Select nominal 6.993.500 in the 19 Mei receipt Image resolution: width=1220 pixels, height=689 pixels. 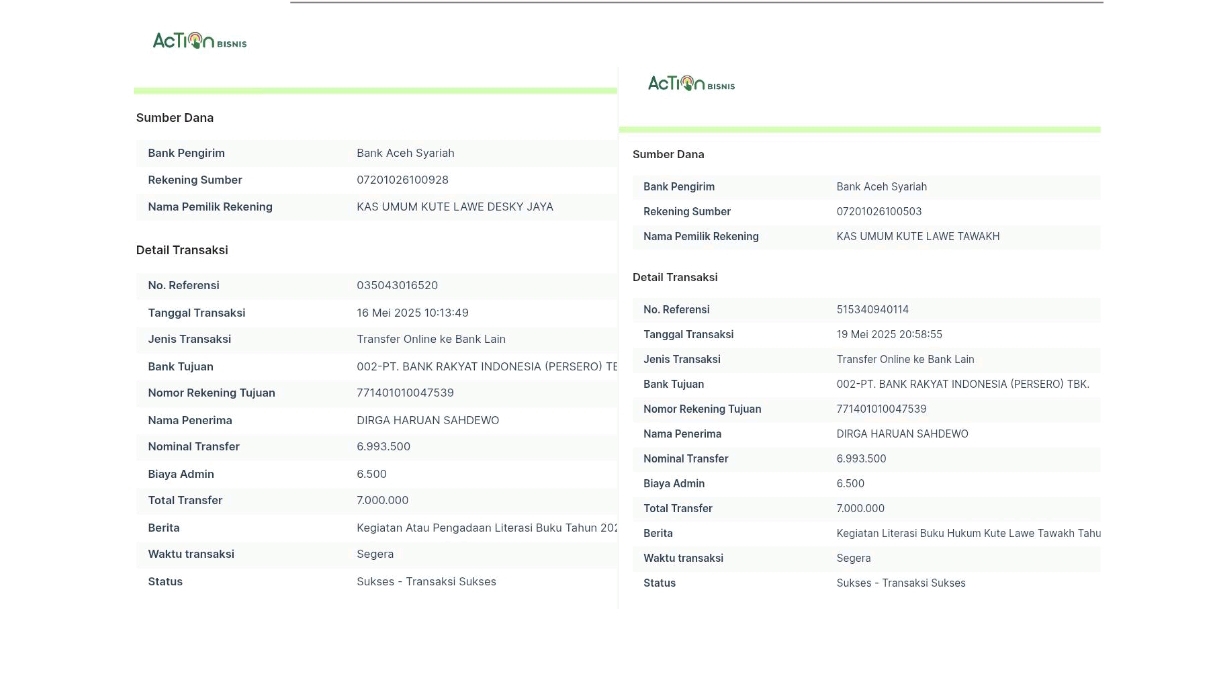click(x=862, y=459)
